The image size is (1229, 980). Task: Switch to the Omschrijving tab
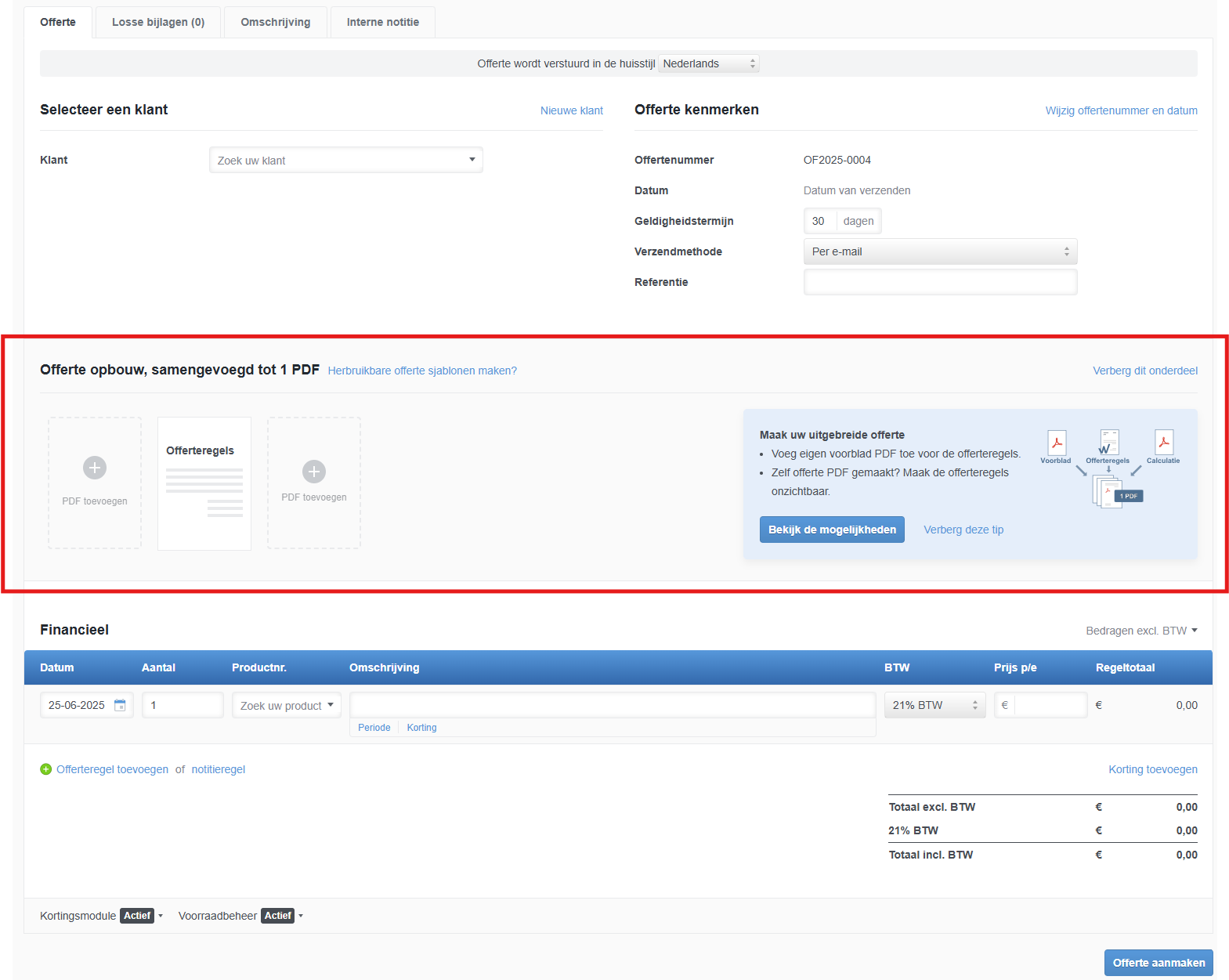[275, 22]
